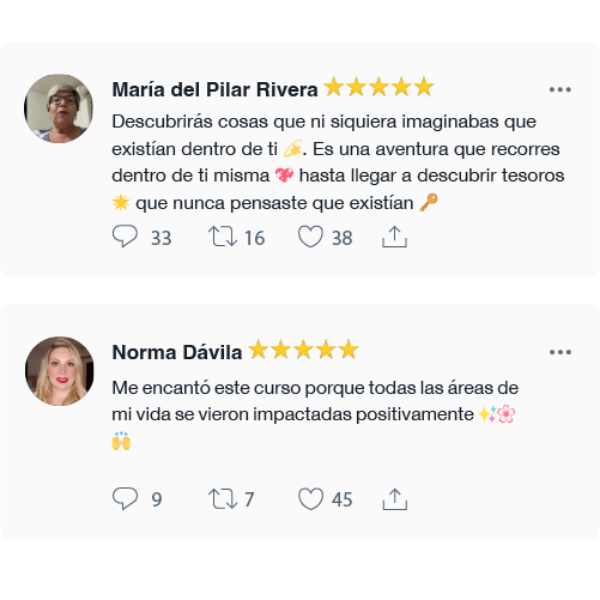Like Norma Dávila's review with heart icon
The height and width of the screenshot is (600, 600).
pyautogui.click(x=310, y=499)
